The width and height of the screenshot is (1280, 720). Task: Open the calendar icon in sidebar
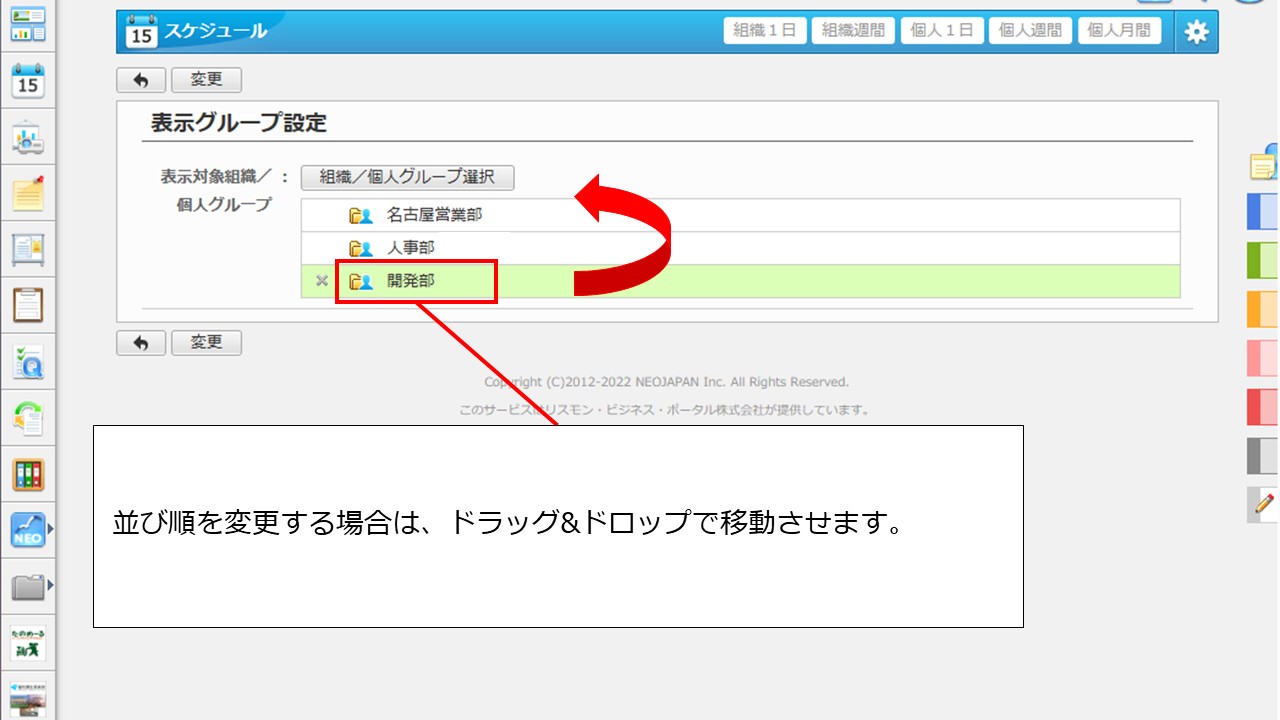coord(28,81)
